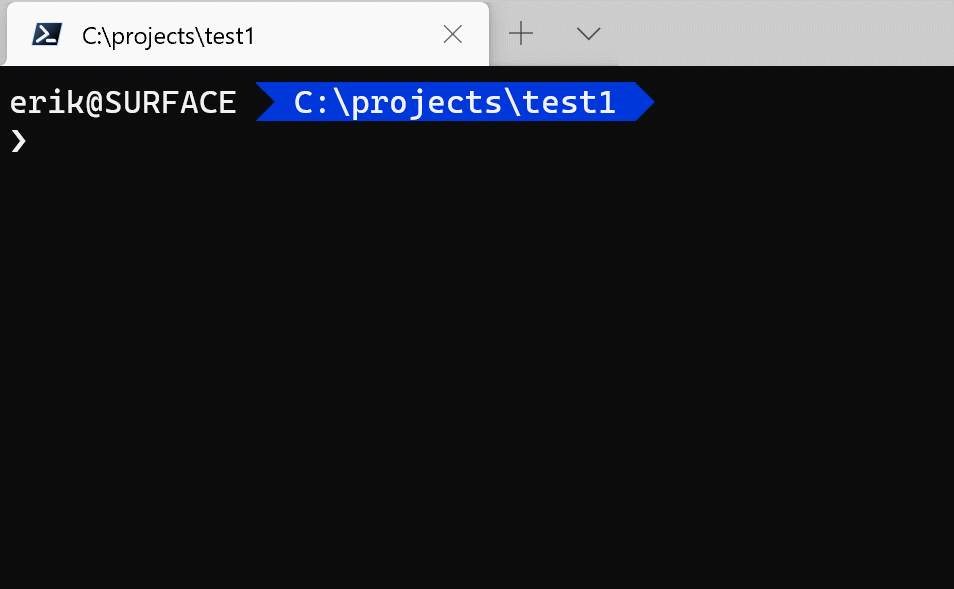Click the ❯ prompt character
This screenshot has height=589, width=954.
[18, 141]
